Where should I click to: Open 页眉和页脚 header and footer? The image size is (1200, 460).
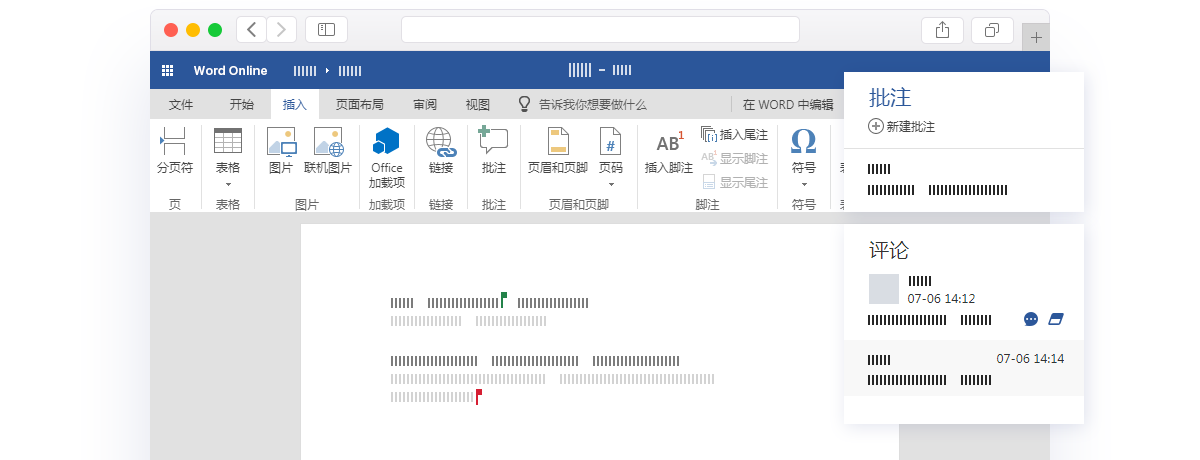click(x=557, y=150)
